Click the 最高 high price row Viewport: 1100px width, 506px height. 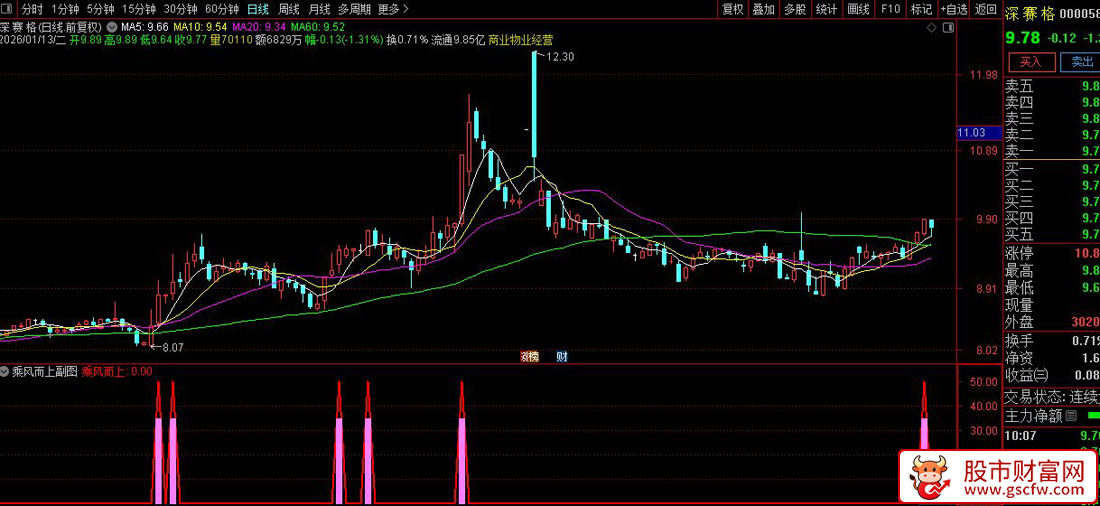pyautogui.click(x=1052, y=270)
